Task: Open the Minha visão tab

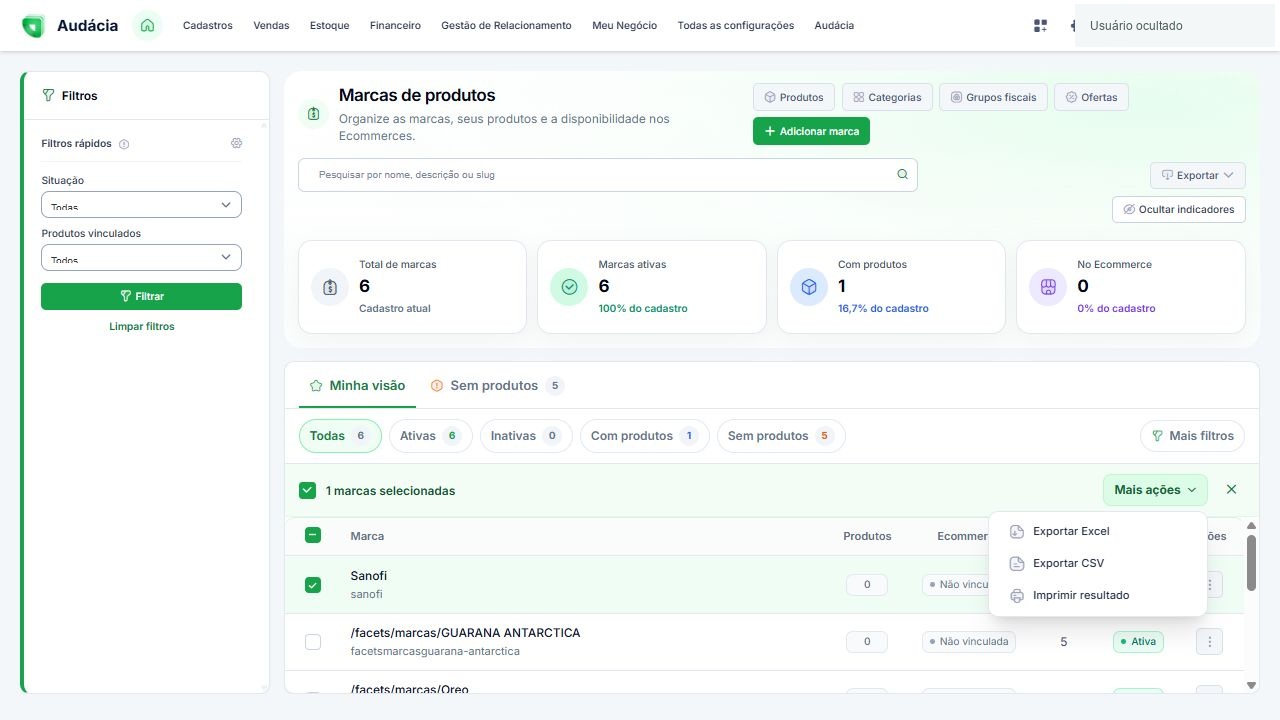Action: (357, 385)
